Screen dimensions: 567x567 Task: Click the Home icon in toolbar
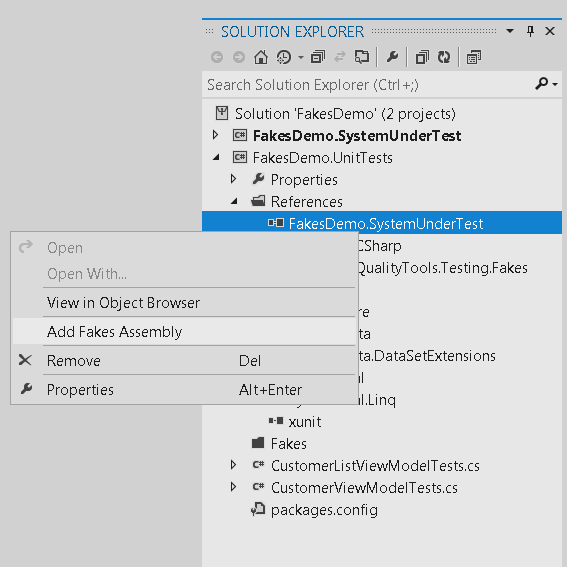click(x=261, y=57)
